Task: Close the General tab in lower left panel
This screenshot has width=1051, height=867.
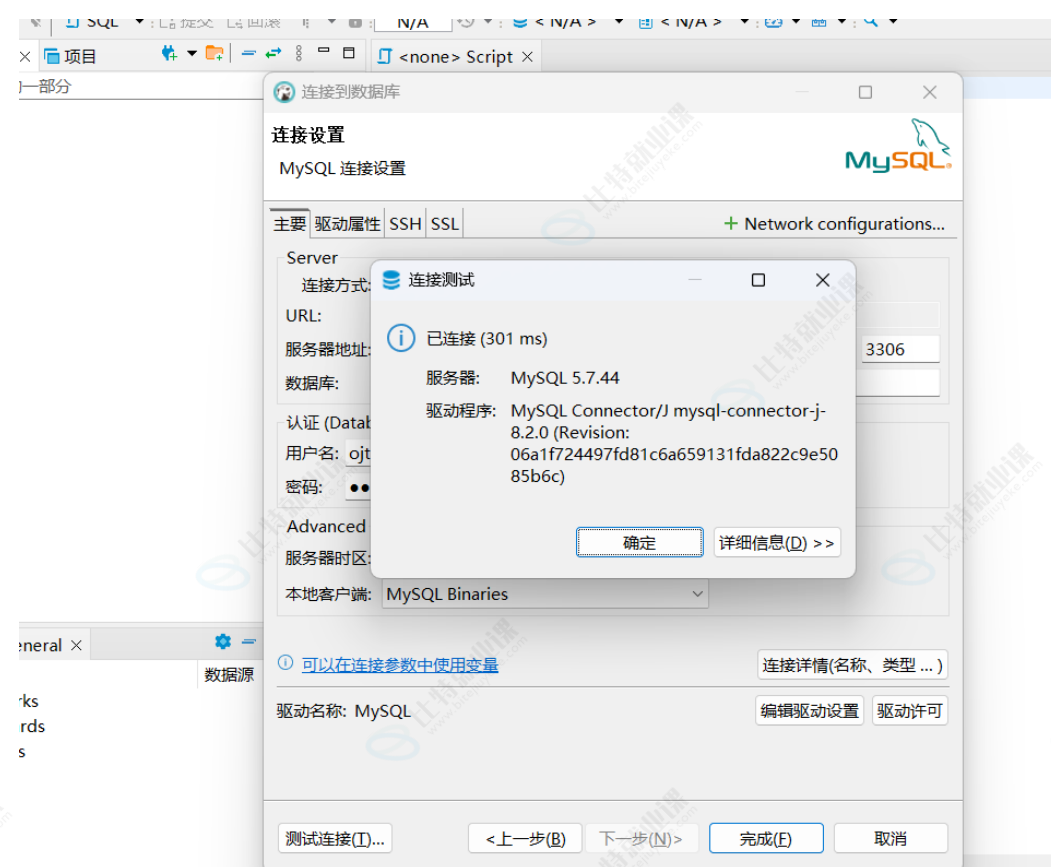Action: pos(76,645)
